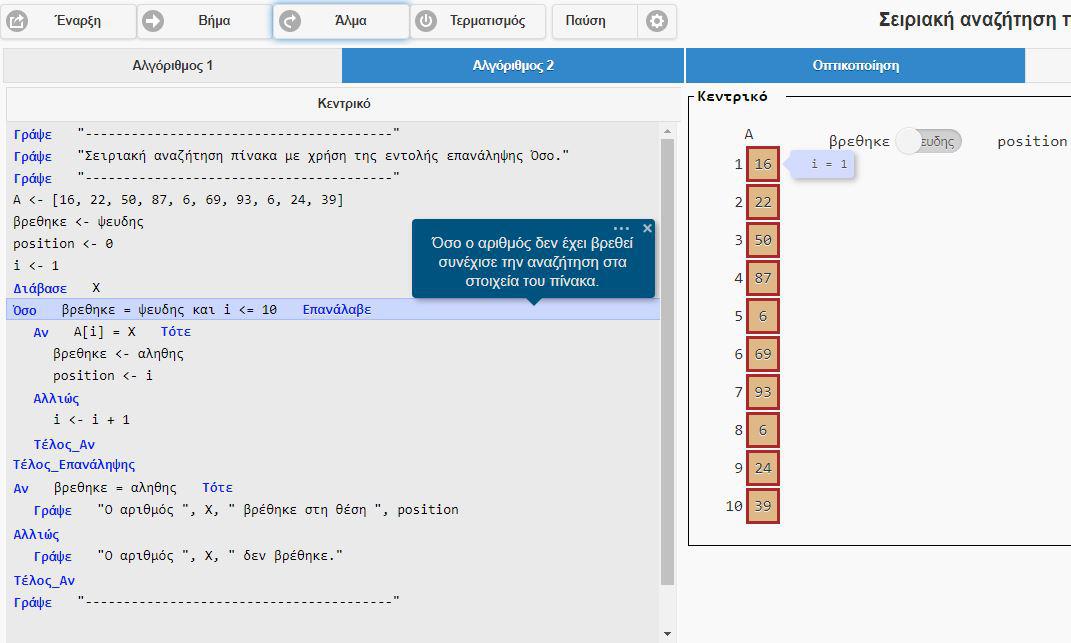Select array cell 22 at index 2
Image resolution: width=1071 pixels, height=643 pixels.
[763, 202]
